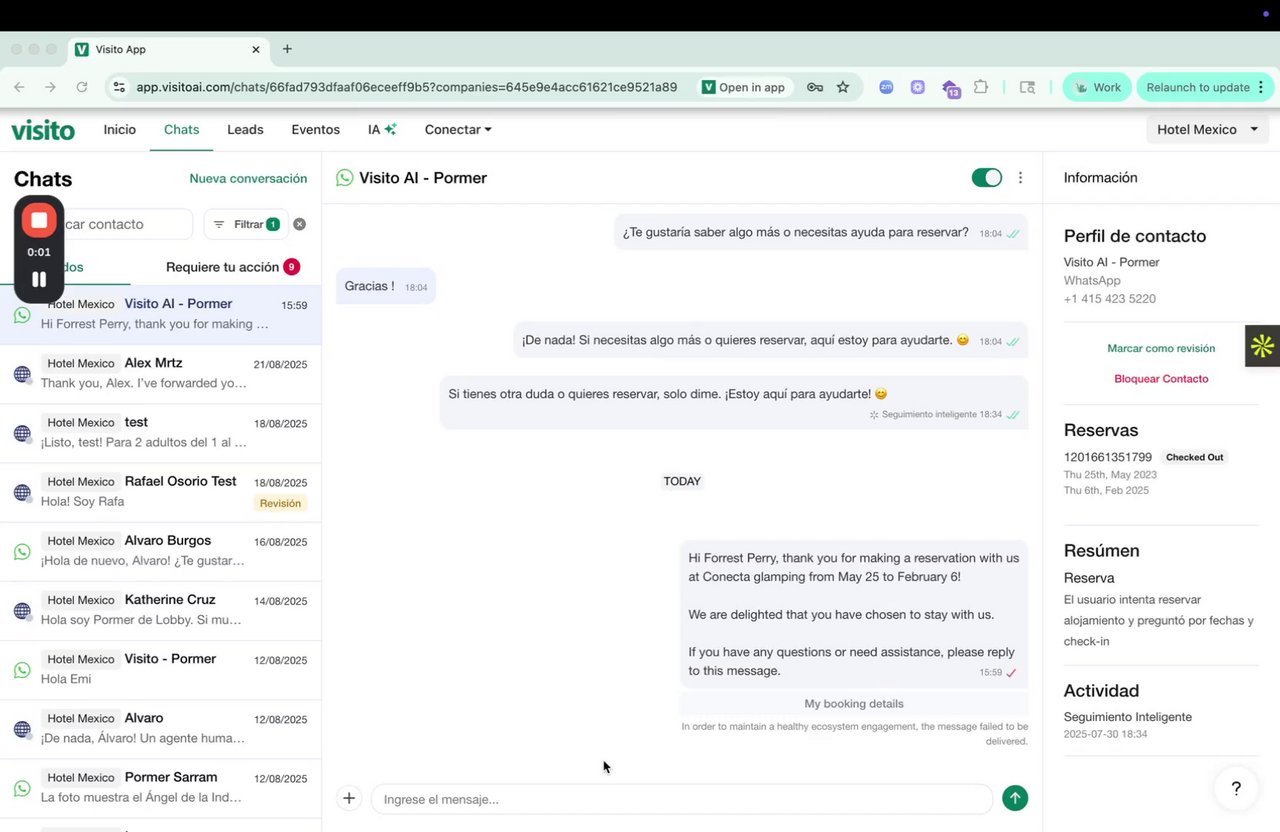Viewport: 1280px width, 832px height.
Task: Open Alvaro Burgos chat
Action: pyautogui.click(x=160, y=551)
